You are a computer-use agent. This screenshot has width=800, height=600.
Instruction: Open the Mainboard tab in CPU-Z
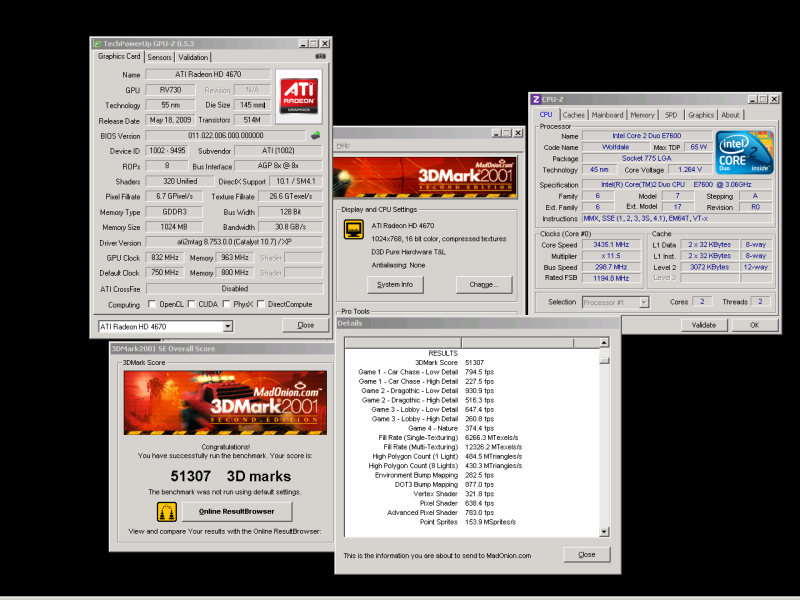[x=607, y=115]
